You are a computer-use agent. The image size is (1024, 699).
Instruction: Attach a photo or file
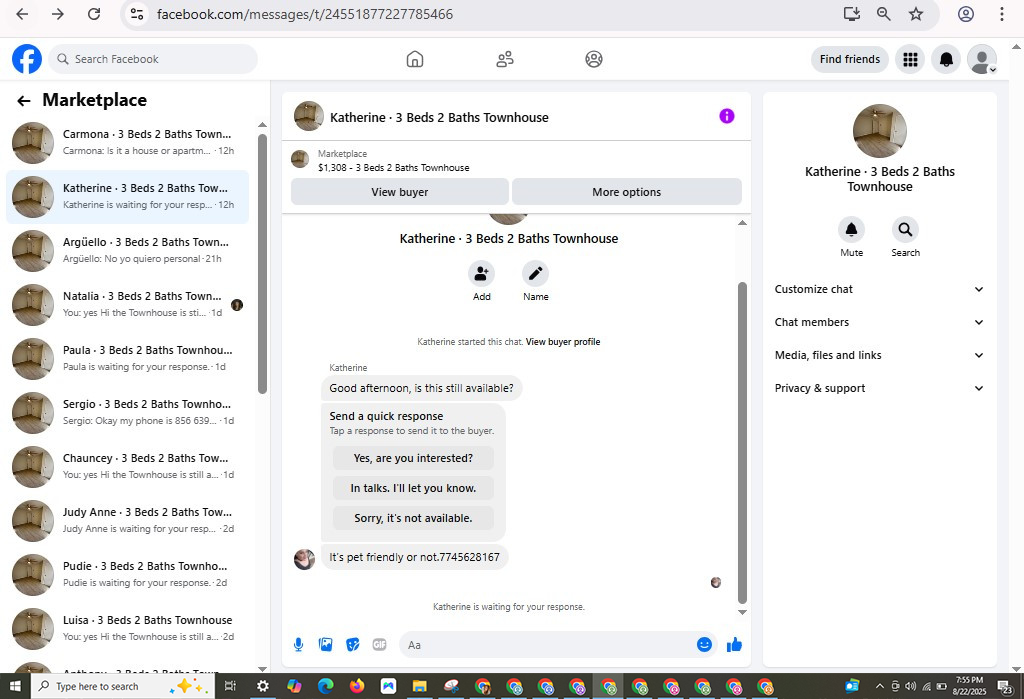click(325, 645)
